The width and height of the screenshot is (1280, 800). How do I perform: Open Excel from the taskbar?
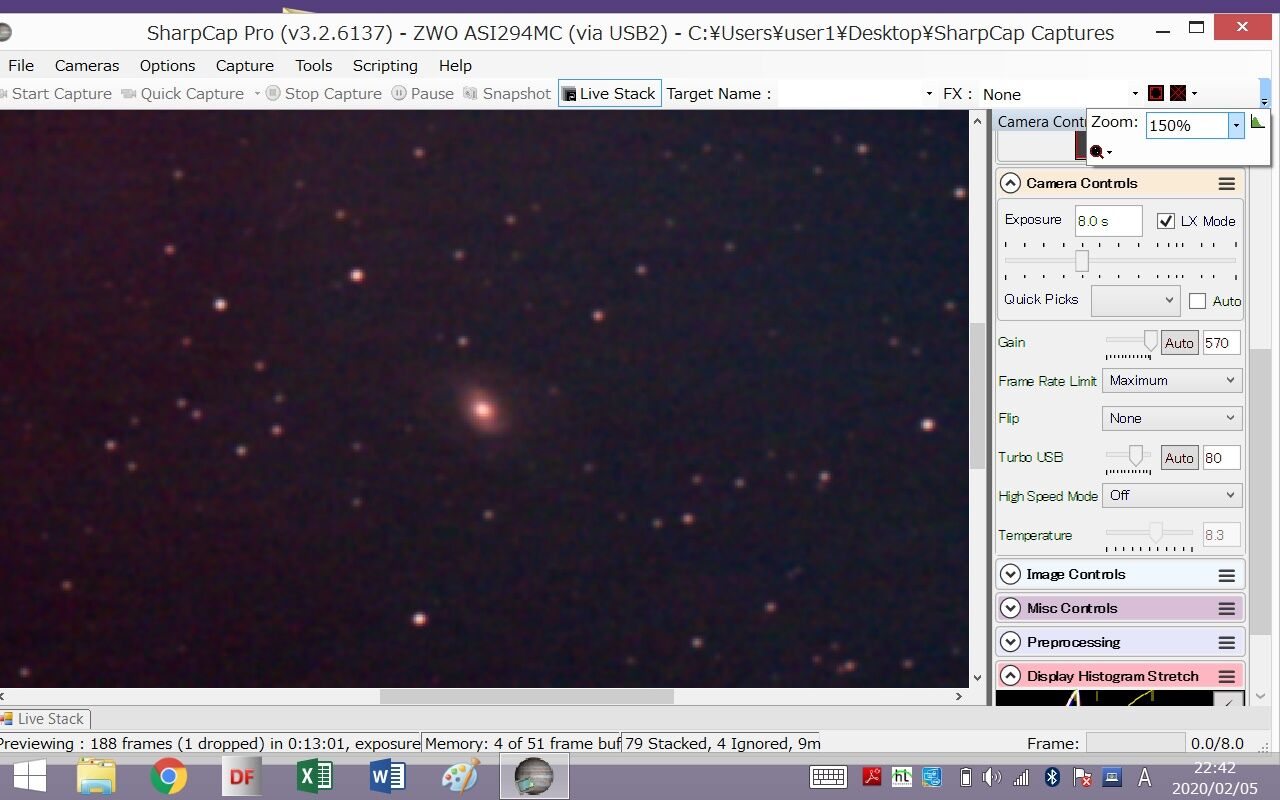314,776
